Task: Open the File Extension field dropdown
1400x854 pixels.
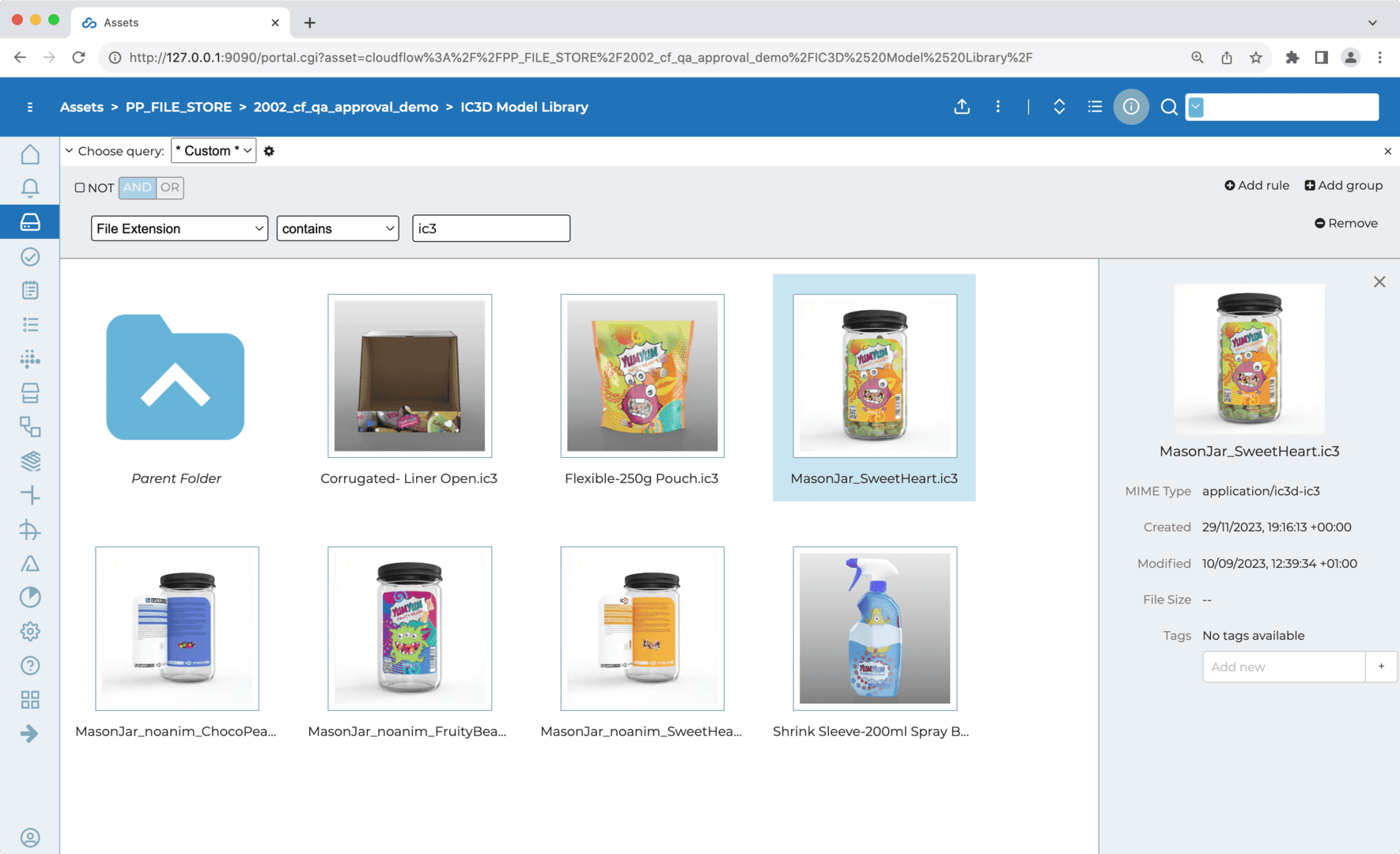Action: point(180,229)
